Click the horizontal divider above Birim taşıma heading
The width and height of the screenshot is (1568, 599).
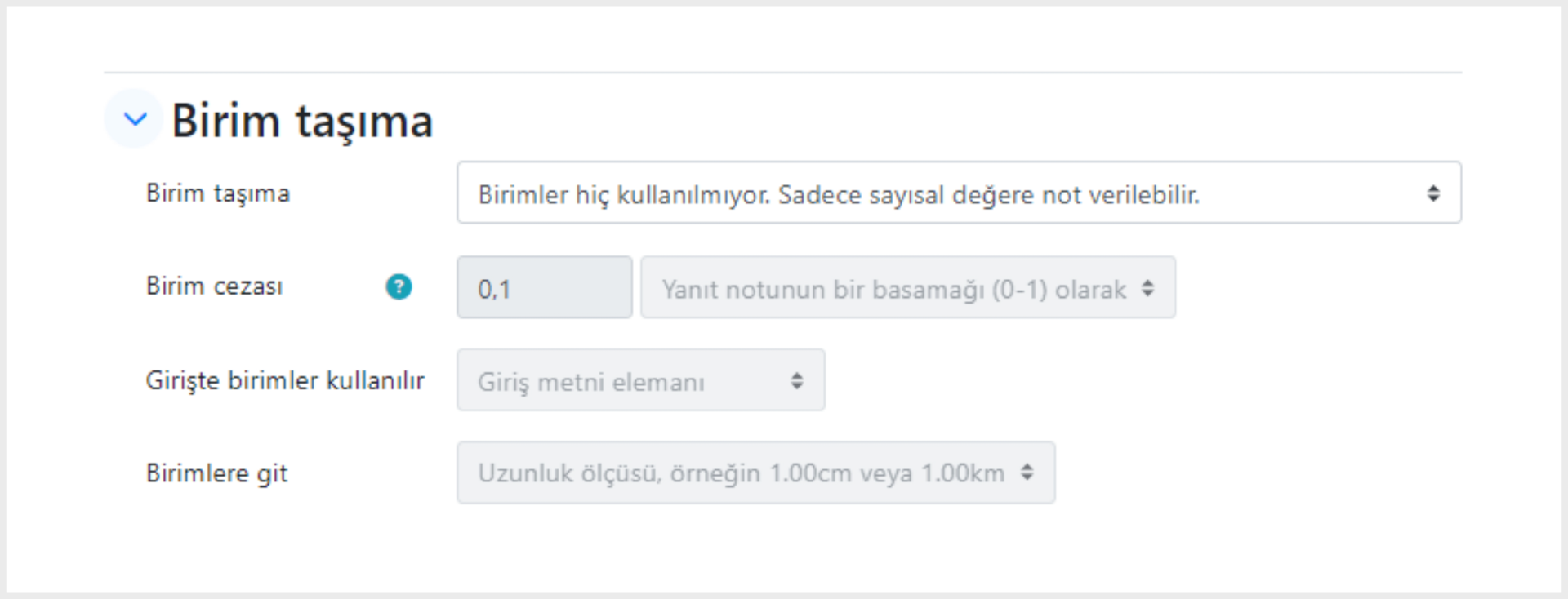click(783, 73)
